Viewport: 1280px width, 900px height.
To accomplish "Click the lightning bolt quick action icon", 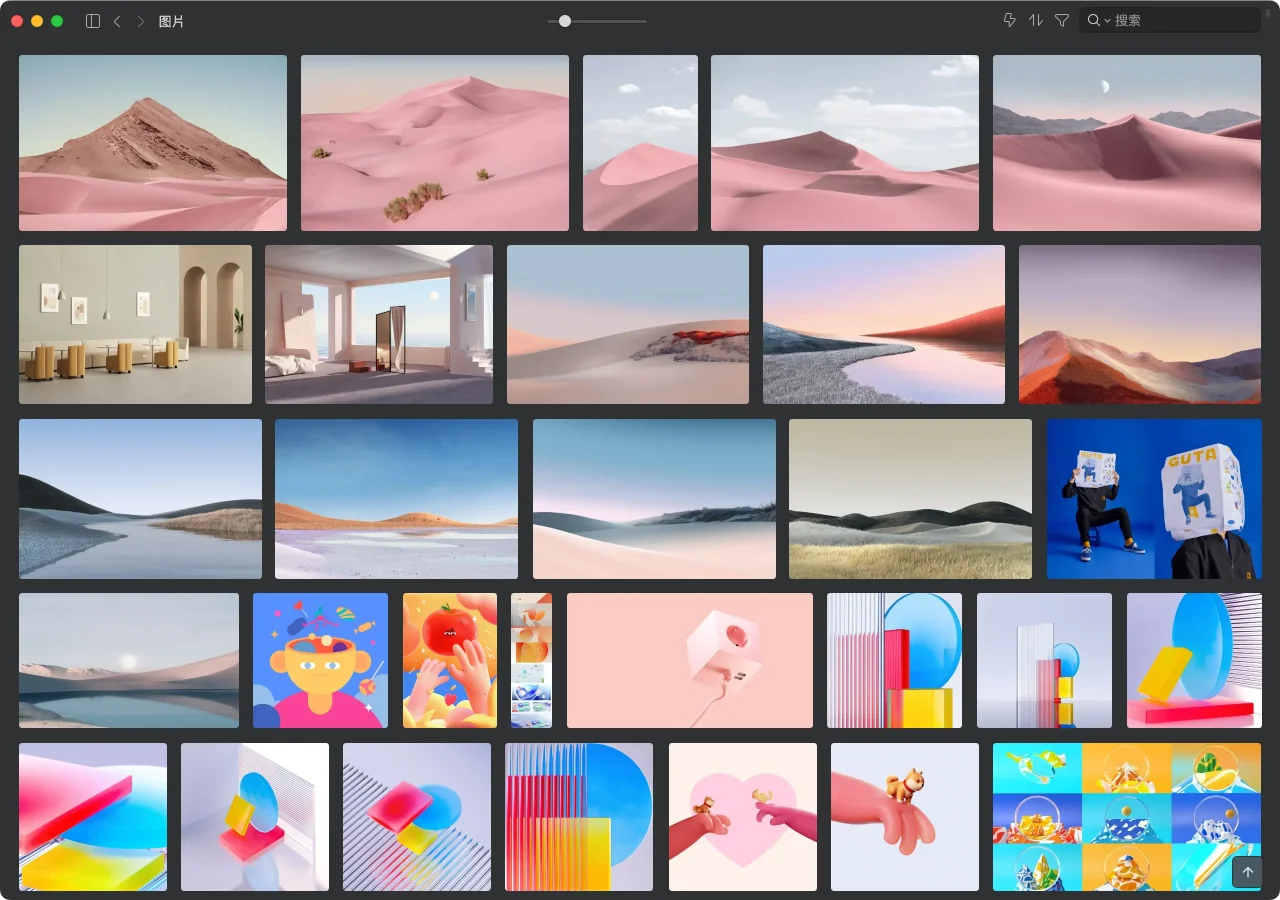I will tap(1009, 20).
